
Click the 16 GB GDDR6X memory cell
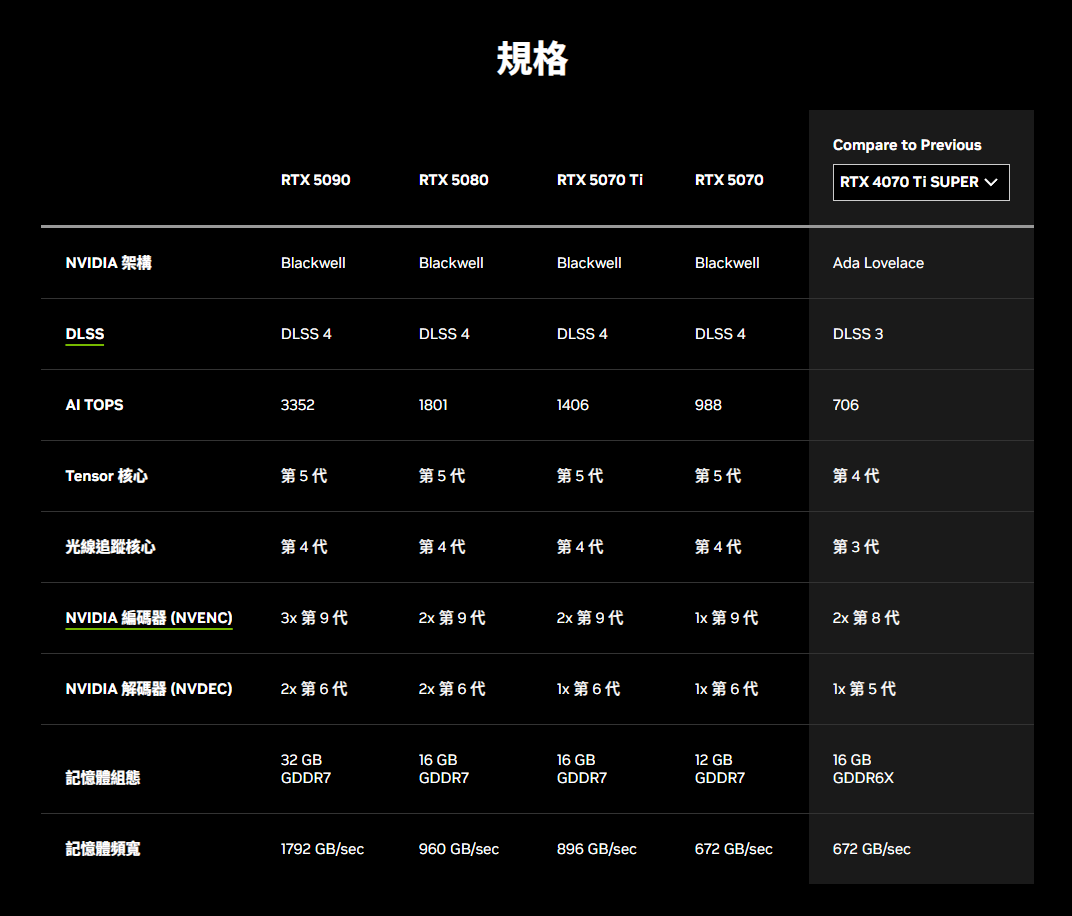pos(863,769)
